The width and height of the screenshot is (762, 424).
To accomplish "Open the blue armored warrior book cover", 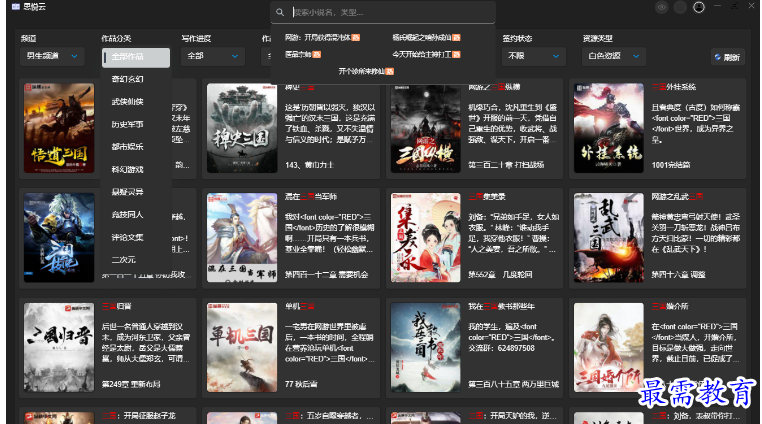I will click(59, 238).
